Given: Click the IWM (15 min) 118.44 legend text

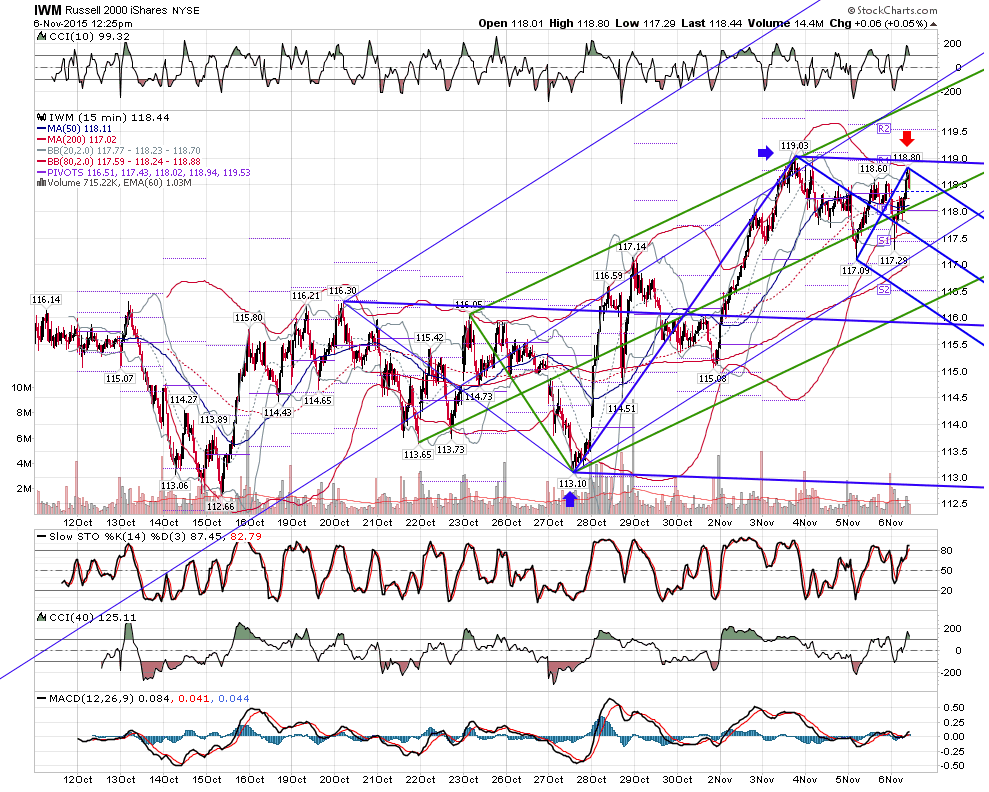Looking at the screenshot, I should [109, 117].
